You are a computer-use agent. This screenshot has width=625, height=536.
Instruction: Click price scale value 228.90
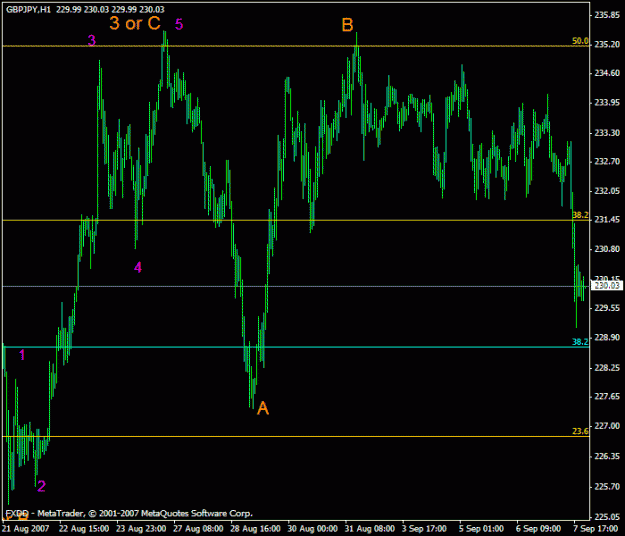607,338
